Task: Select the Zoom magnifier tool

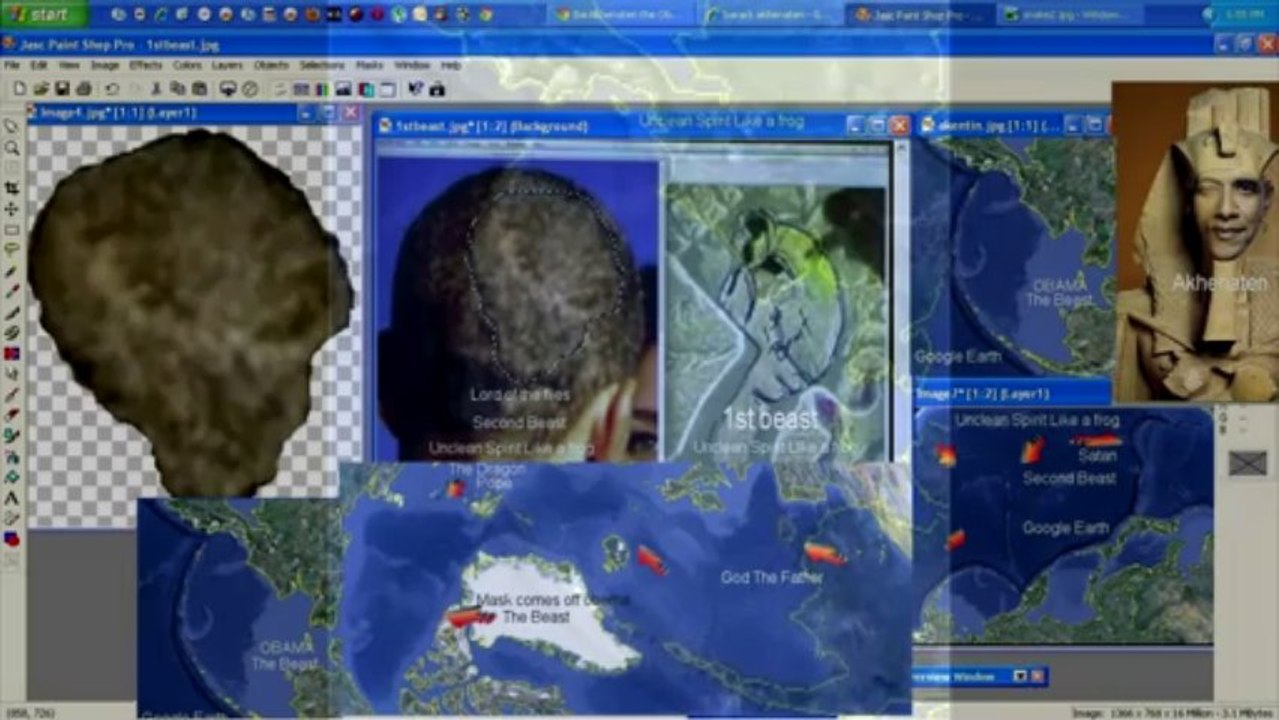Action: coord(12,147)
